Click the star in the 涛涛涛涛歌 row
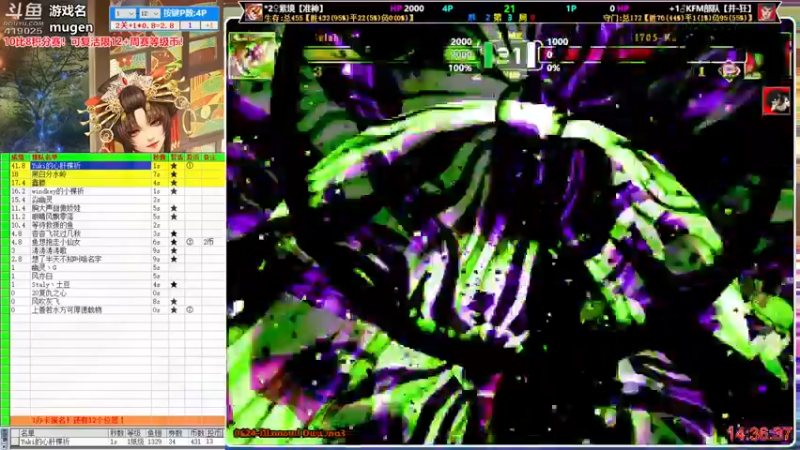Image resolution: width=800 pixels, height=450 pixels. pyautogui.click(x=174, y=251)
